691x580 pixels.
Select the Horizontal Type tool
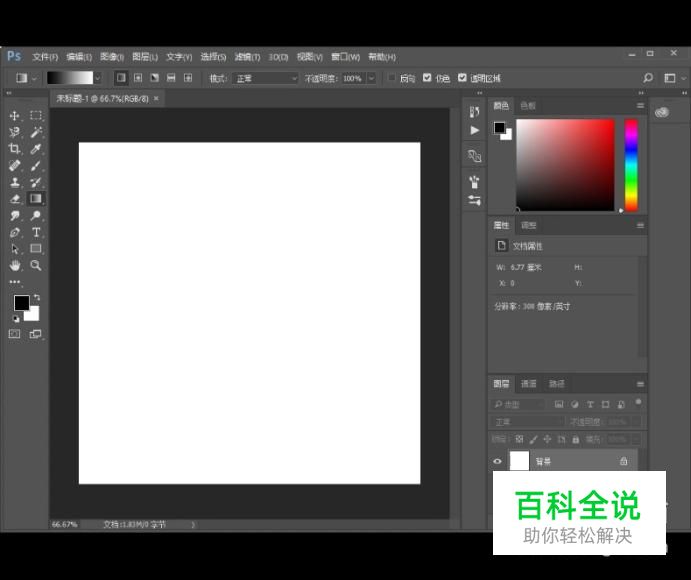[x=36, y=232]
